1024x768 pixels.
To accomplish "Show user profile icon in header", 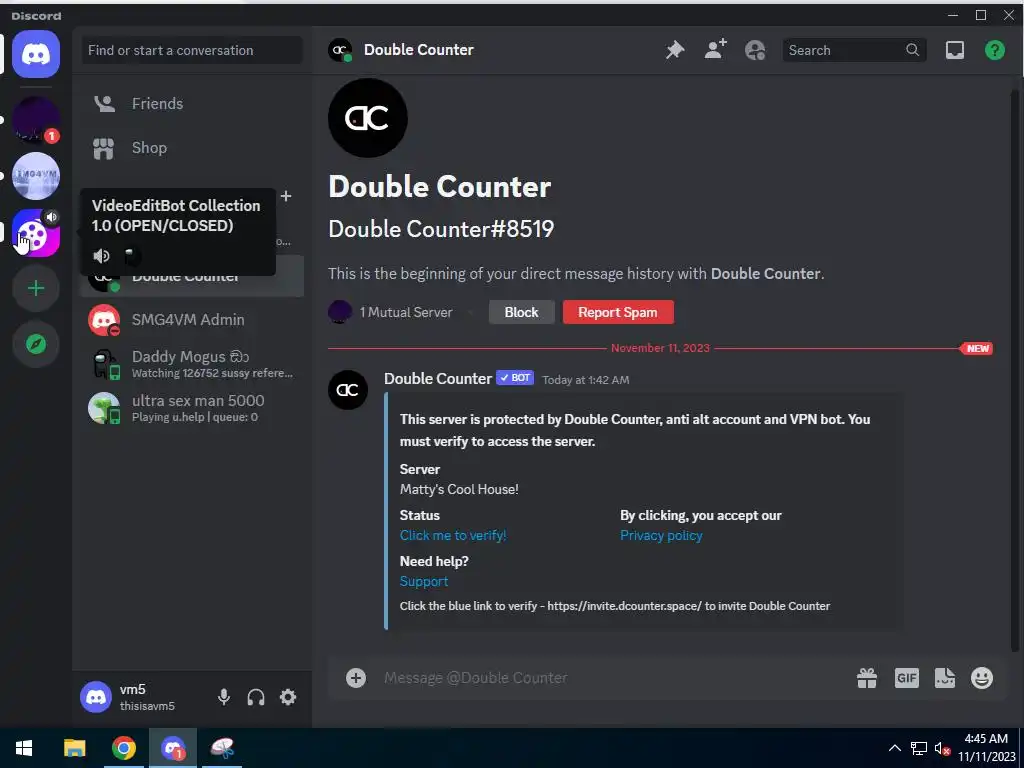I will 755,50.
